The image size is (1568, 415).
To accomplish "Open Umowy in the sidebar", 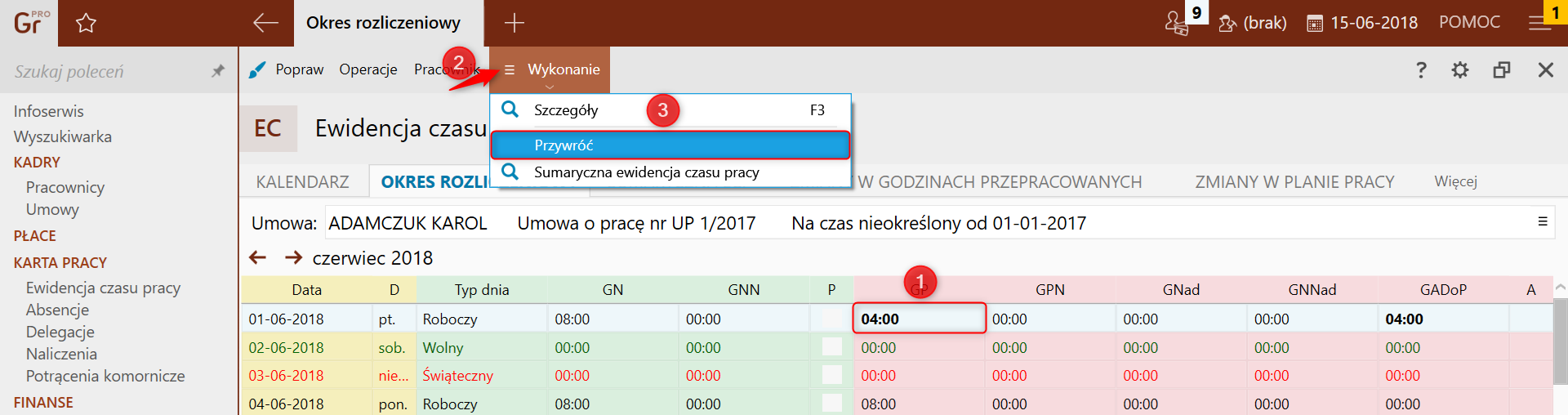I will pos(52,209).
